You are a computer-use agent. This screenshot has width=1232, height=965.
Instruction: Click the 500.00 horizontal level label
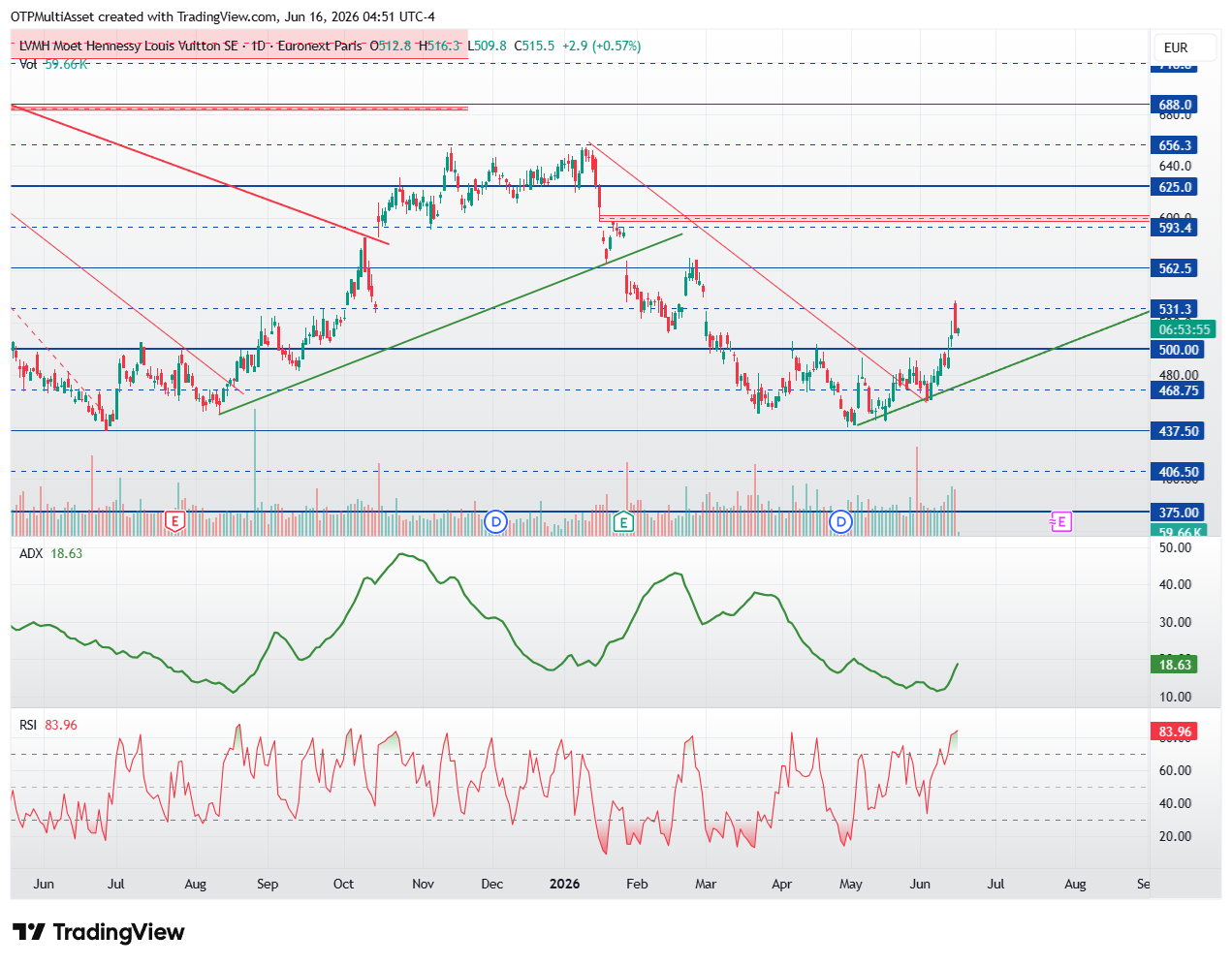point(1179,350)
